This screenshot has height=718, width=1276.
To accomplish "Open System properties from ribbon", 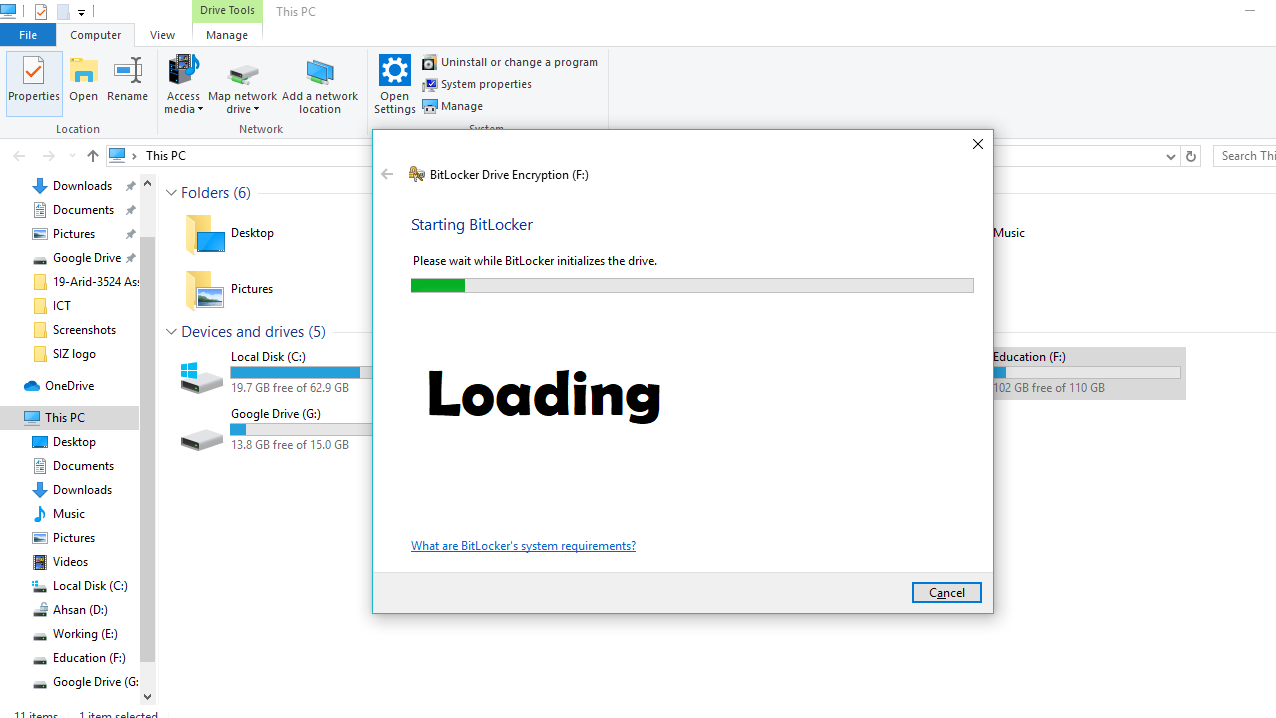I will [477, 84].
